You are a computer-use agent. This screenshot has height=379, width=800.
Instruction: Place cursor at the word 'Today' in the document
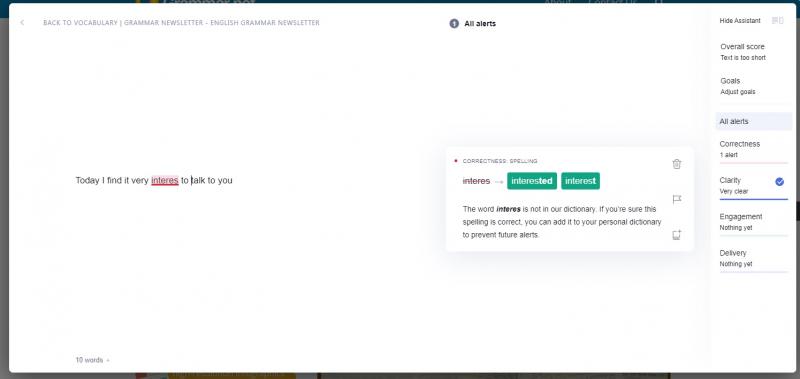[x=87, y=181]
